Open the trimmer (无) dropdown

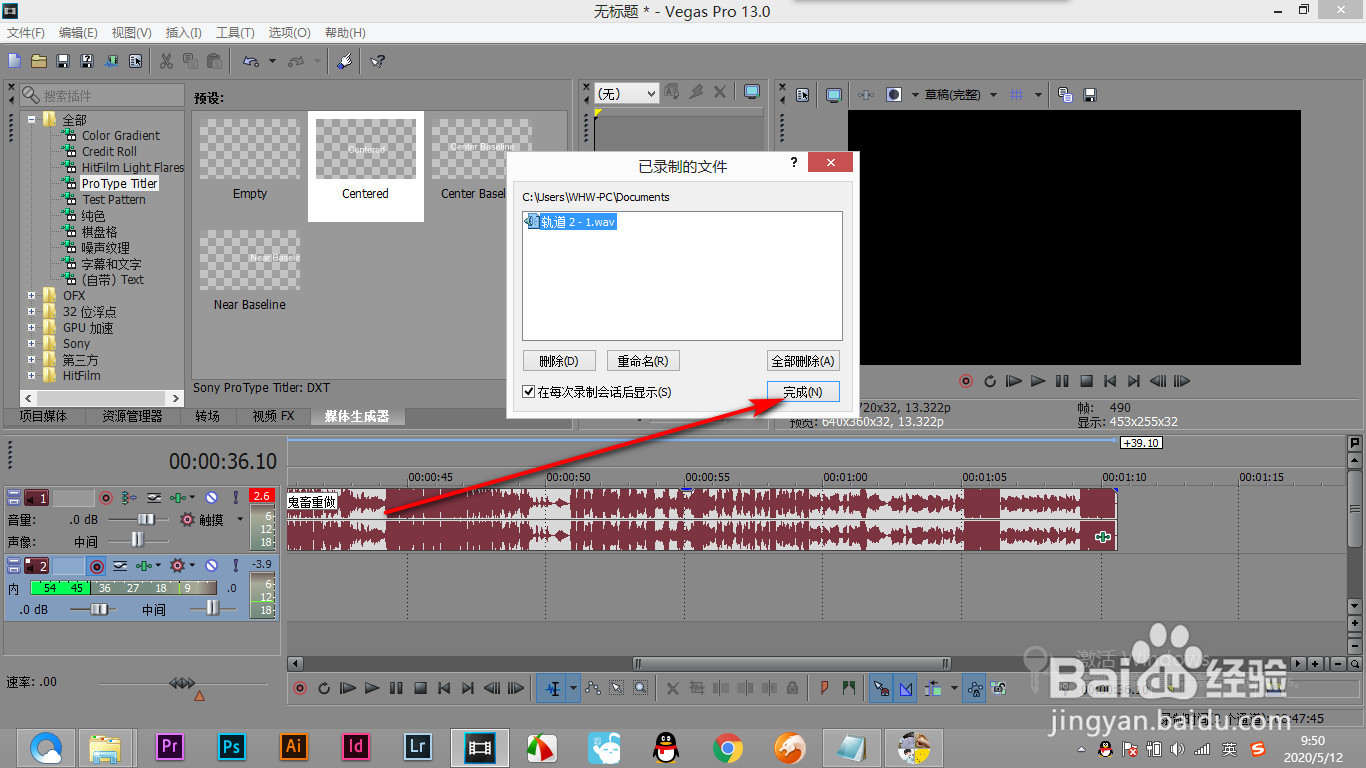626,93
